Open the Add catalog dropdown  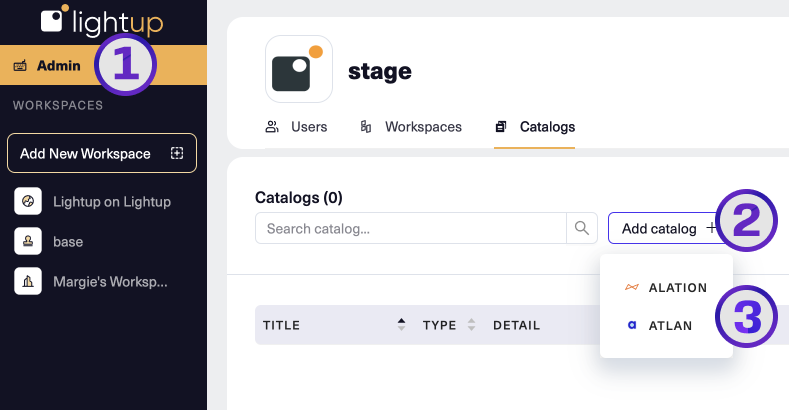[669, 228]
